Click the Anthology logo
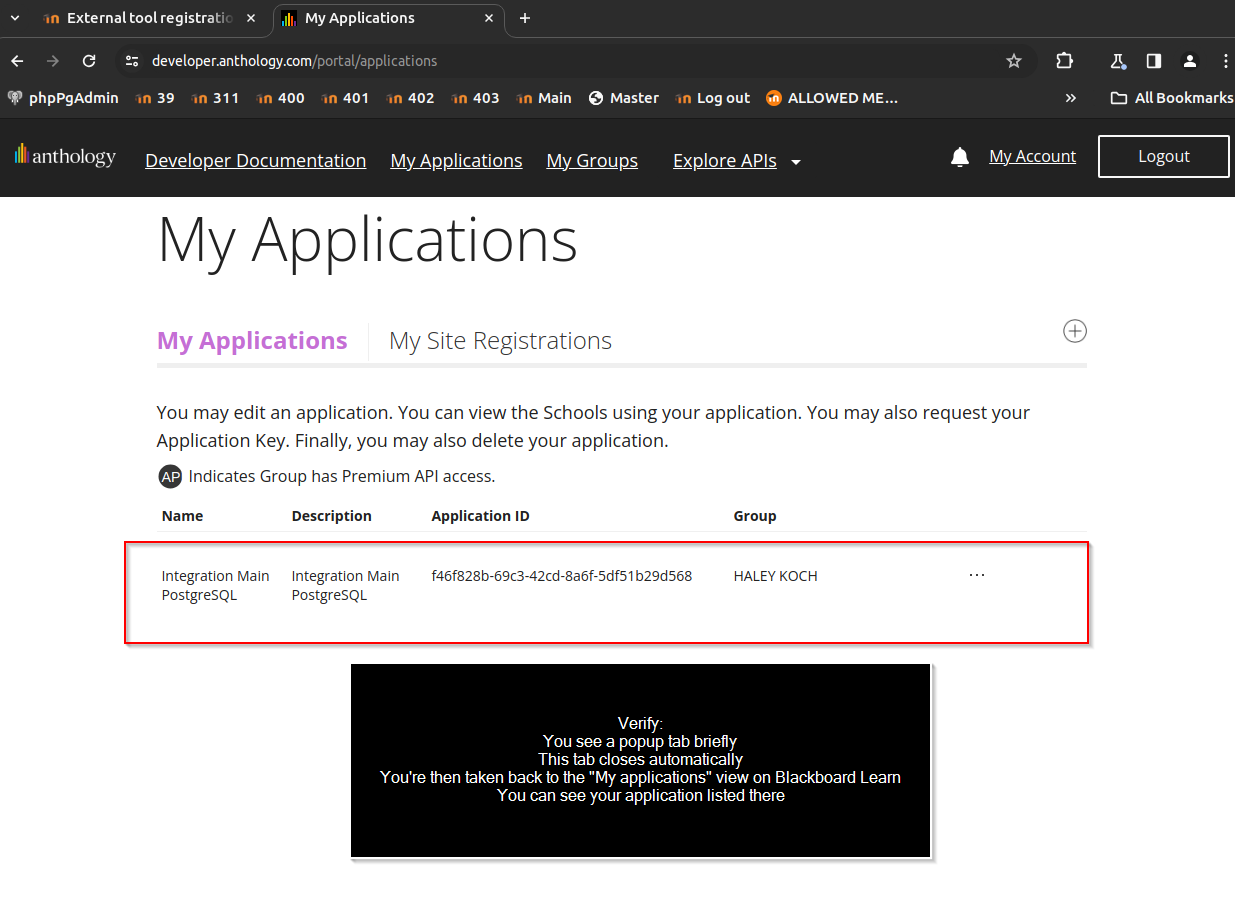The image size is (1235, 902). pos(65,156)
